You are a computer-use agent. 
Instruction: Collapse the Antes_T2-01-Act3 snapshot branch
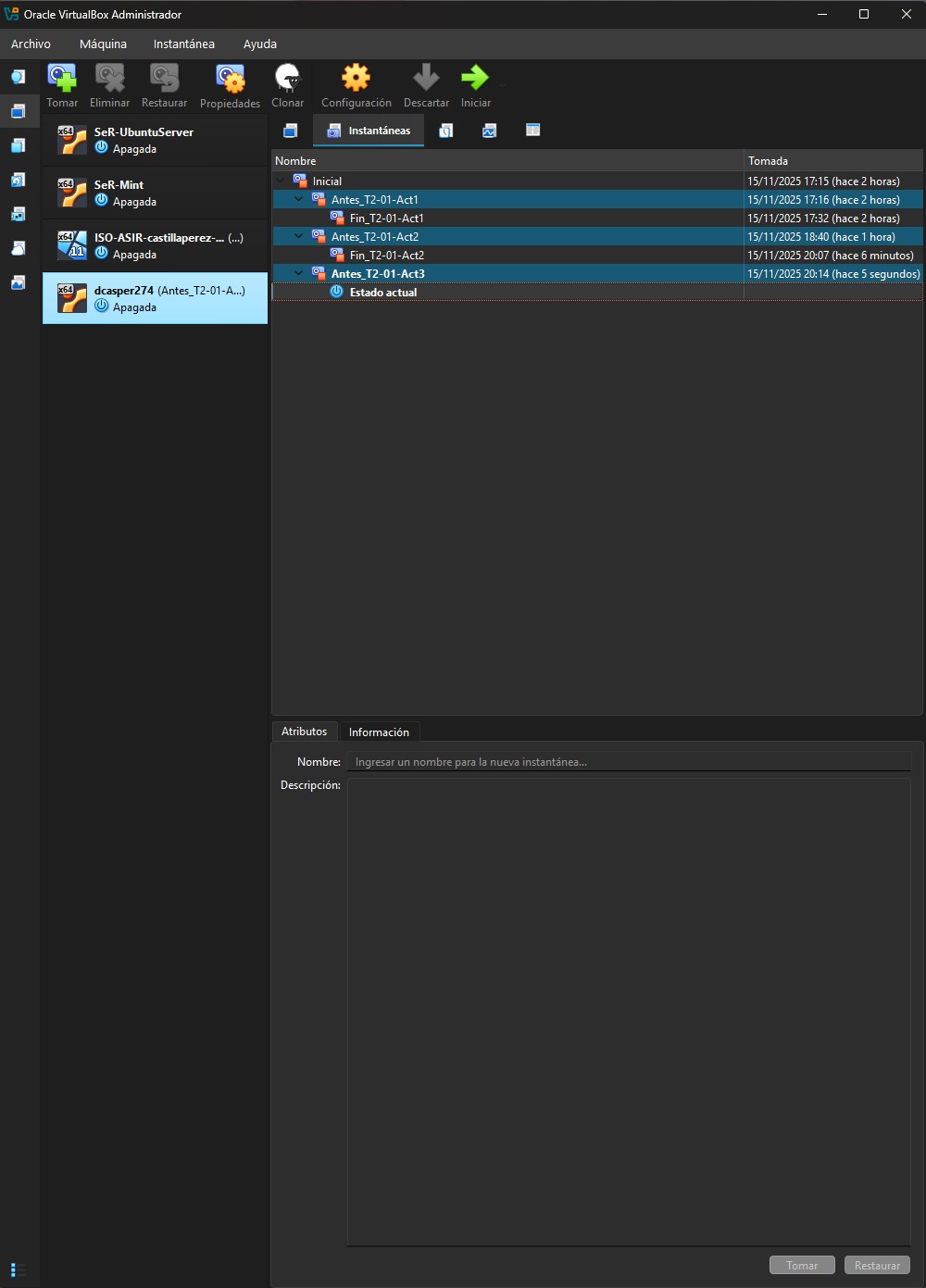coord(298,273)
